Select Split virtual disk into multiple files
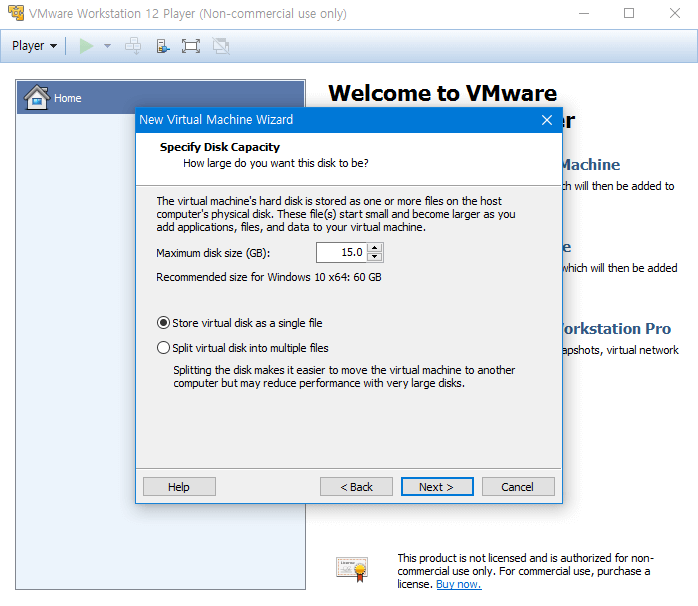This screenshot has height=606, width=698. 164,348
